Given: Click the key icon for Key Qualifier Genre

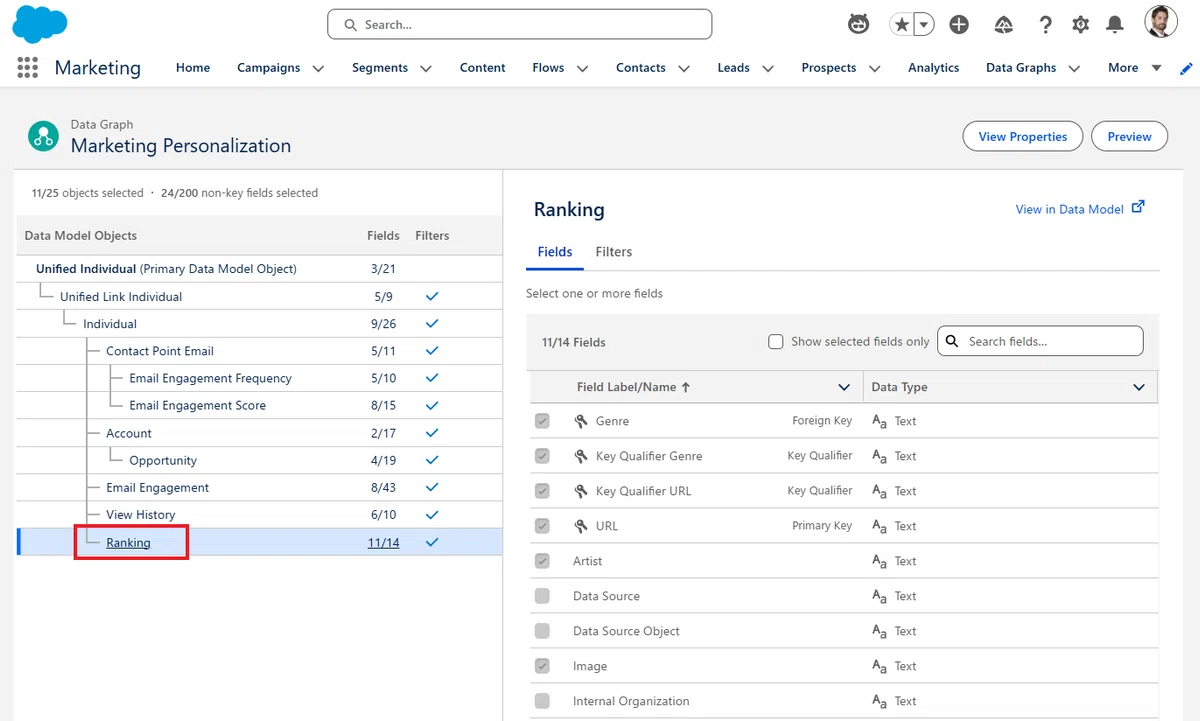Looking at the screenshot, I should (581, 456).
